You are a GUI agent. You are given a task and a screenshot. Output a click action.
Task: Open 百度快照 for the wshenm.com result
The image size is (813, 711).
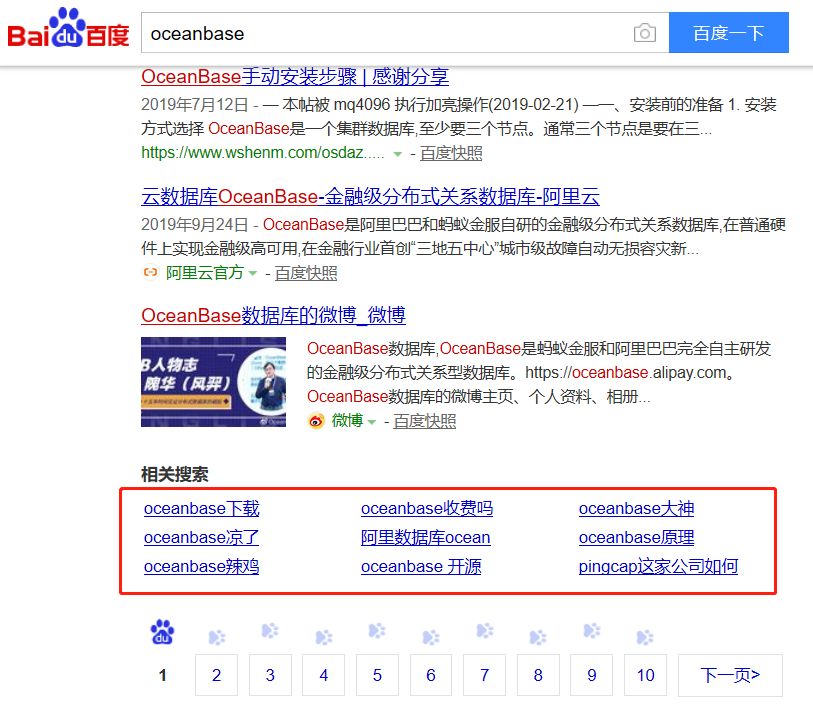(451, 153)
